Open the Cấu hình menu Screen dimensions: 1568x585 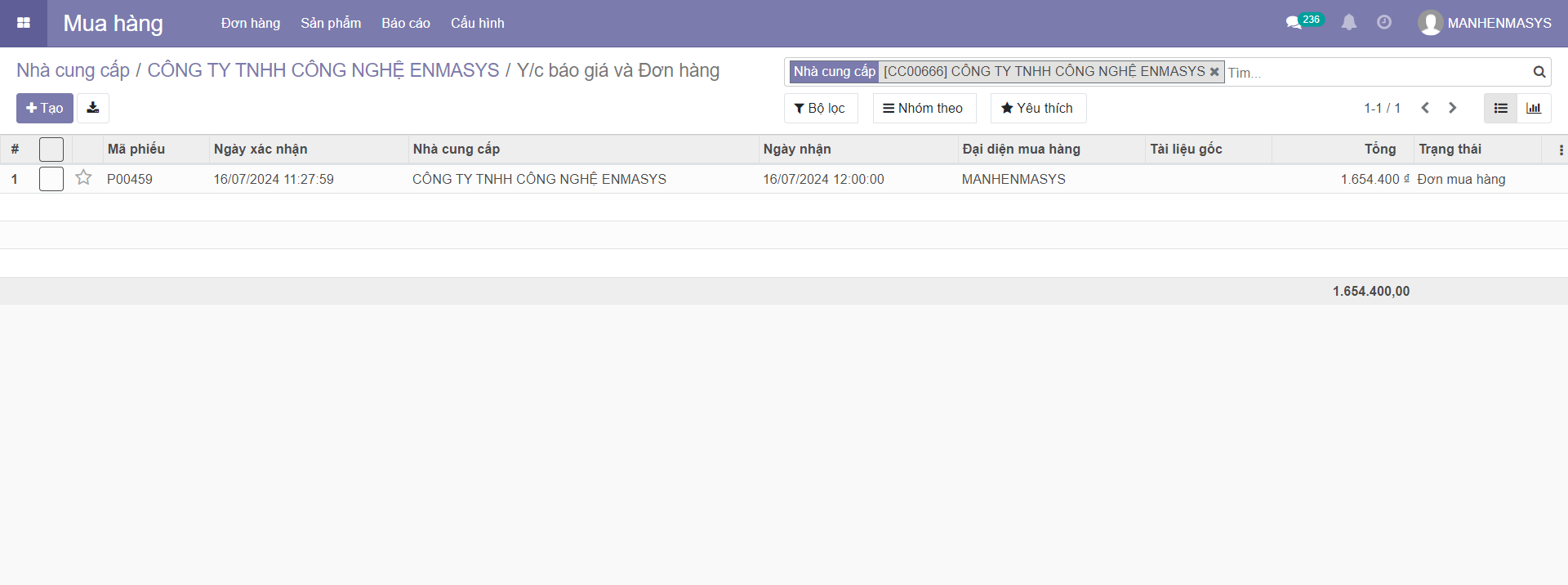(x=477, y=23)
